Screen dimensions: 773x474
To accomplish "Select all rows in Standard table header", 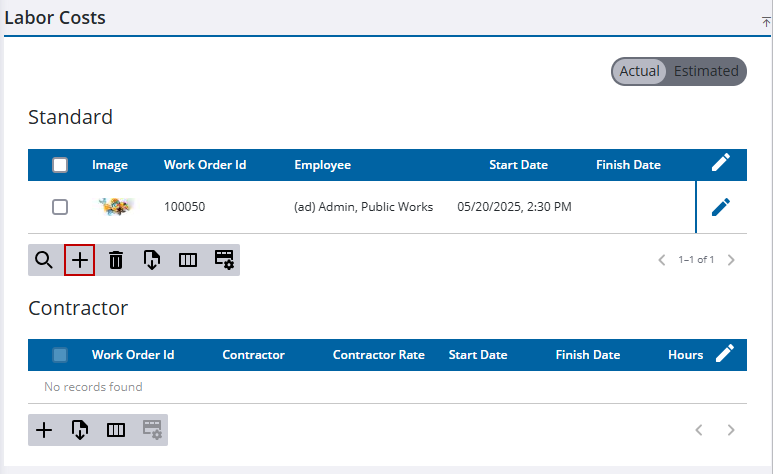I will click(x=60, y=165).
